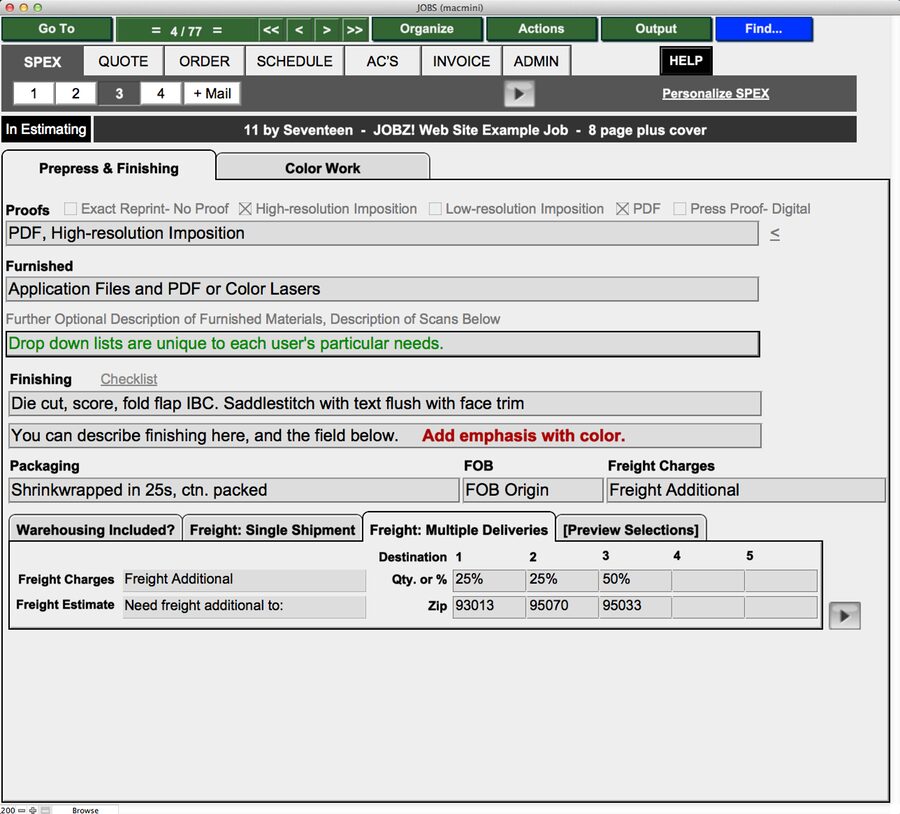Click the first record navigation icon

270,29
